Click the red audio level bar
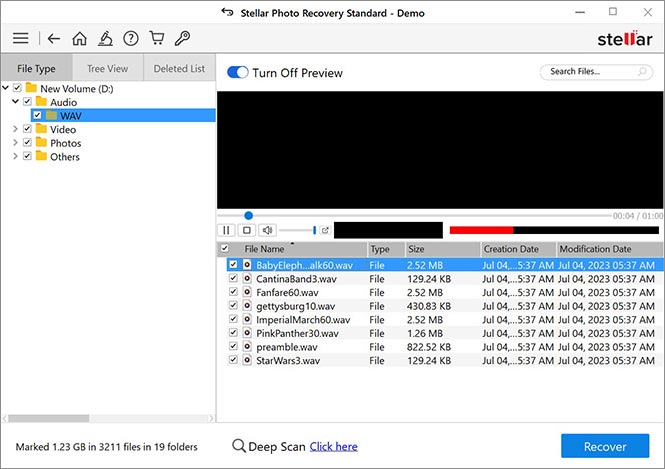This screenshot has width=665, height=469. 481,230
